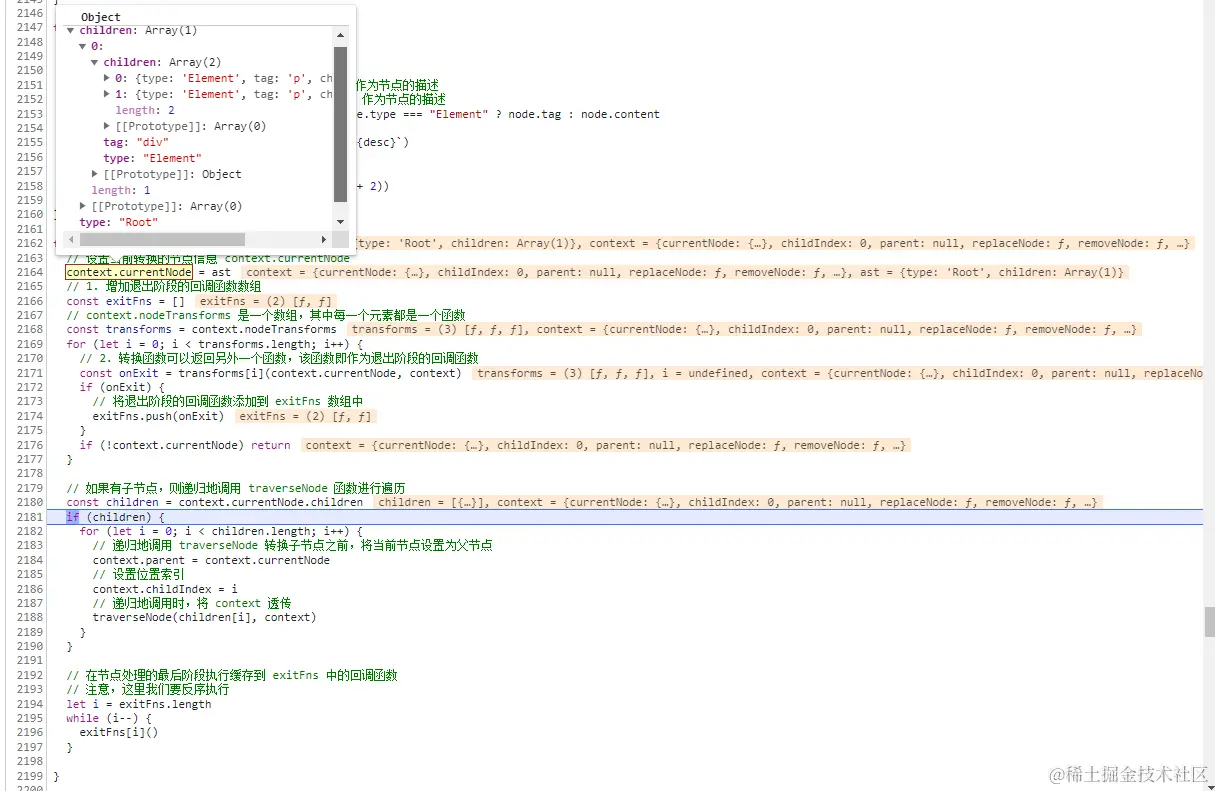The height and width of the screenshot is (791, 1215).
Task: Click 'traverseNode(children[i], context)' call
Action: (204, 617)
